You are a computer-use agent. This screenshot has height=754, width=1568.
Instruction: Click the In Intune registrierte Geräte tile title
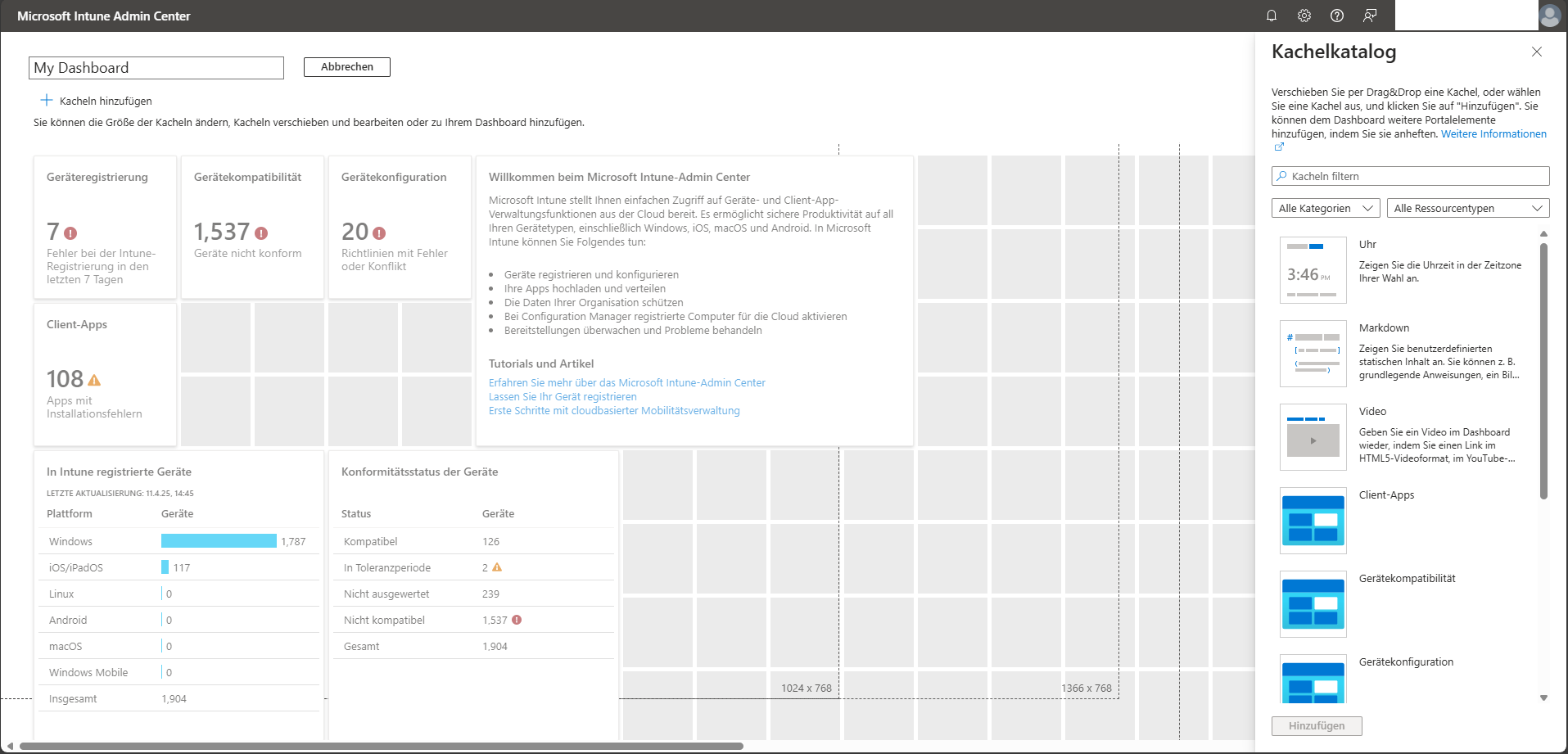[x=119, y=472]
